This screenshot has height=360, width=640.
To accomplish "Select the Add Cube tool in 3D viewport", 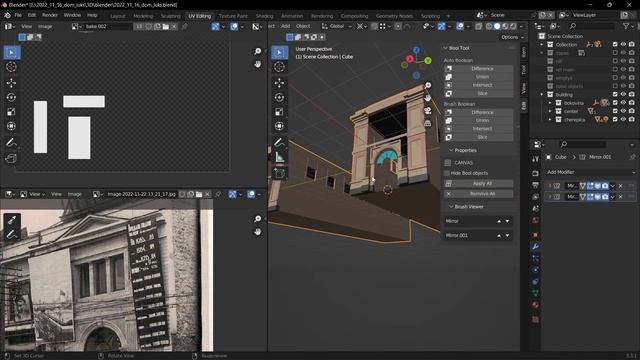I will pyautogui.click(x=280, y=173).
